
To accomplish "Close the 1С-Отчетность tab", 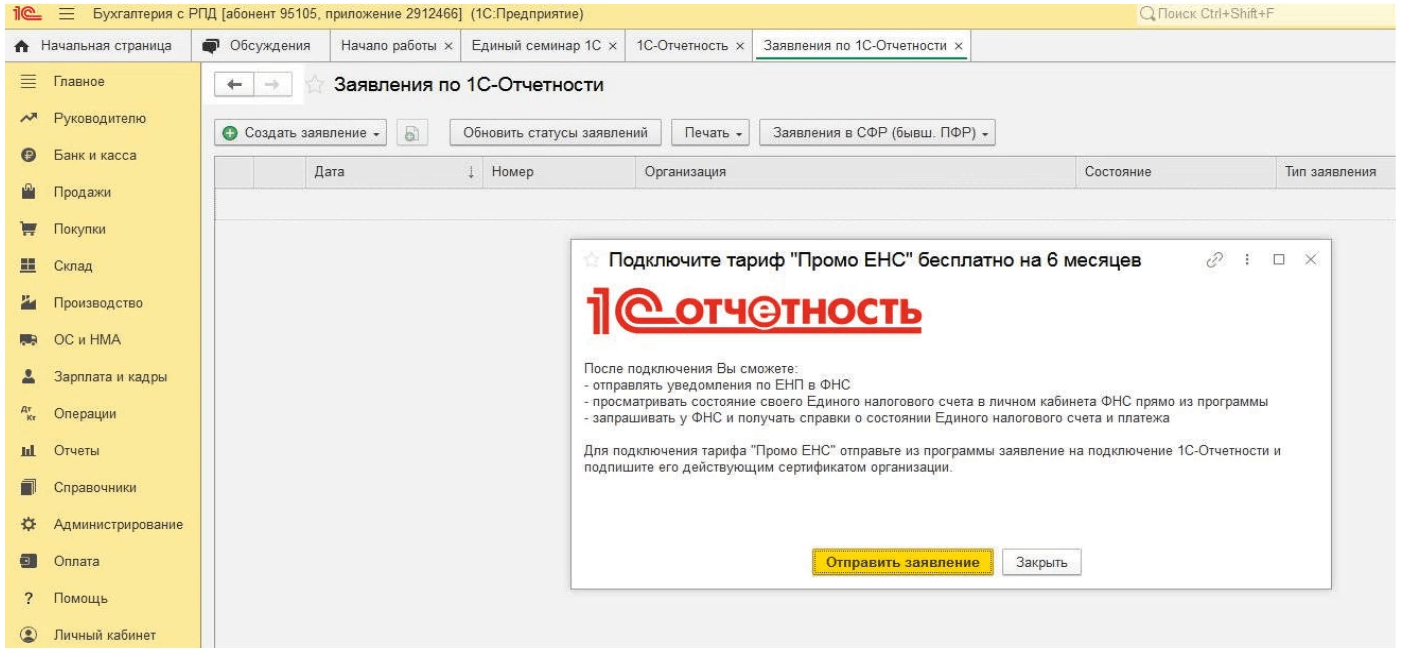I will (x=740, y=46).
